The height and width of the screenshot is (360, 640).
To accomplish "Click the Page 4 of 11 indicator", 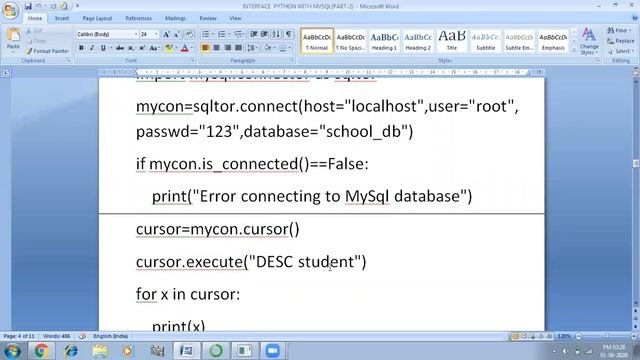I will pyautogui.click(x=19, y=336).
